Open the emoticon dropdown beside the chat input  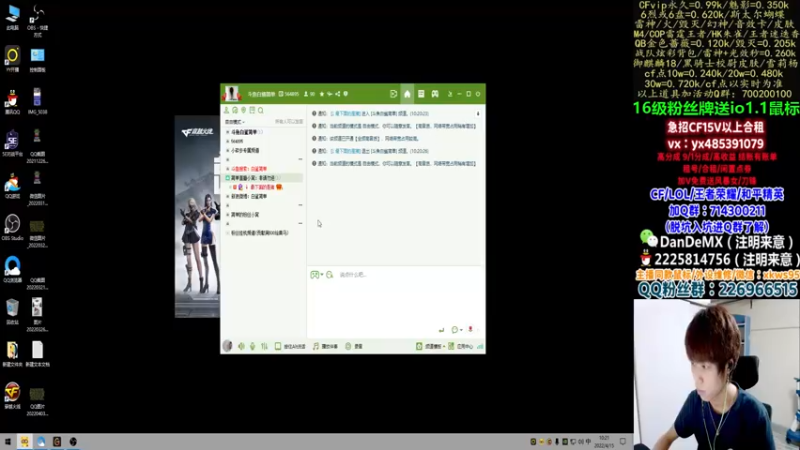(316, 275)
